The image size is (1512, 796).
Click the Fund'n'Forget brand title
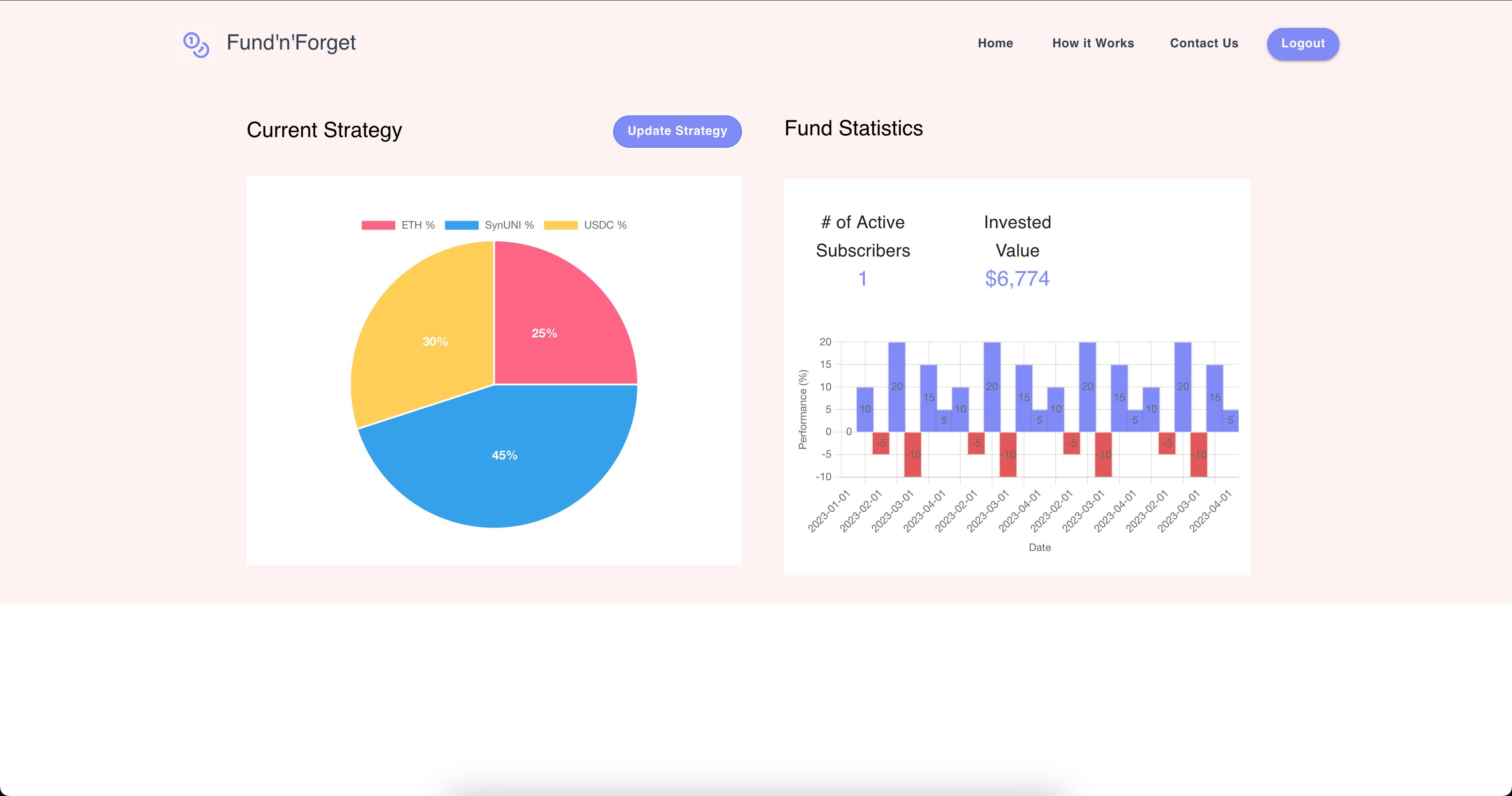291,43
